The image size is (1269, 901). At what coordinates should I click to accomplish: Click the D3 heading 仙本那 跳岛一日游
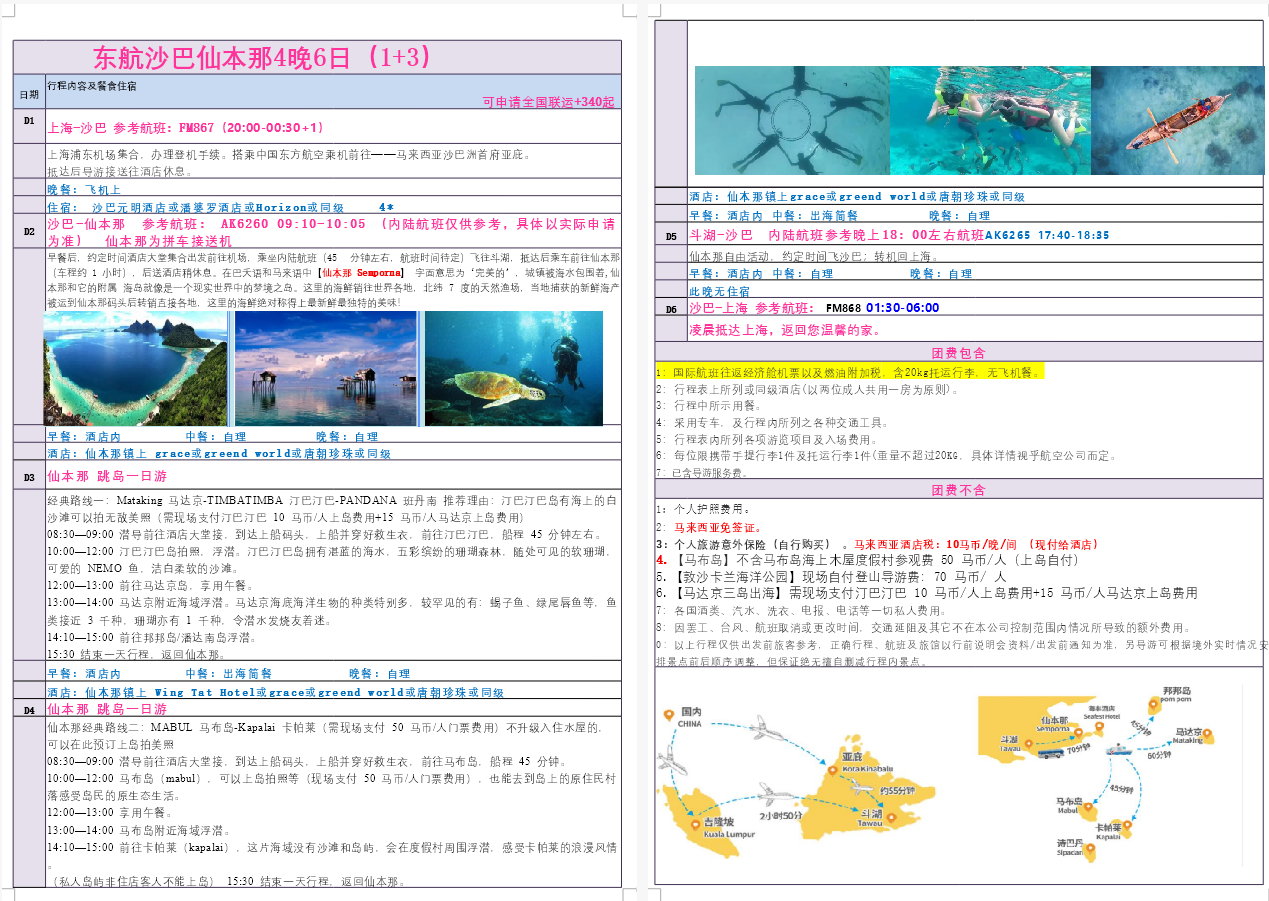pyautogui.click(x=107, y=476)
